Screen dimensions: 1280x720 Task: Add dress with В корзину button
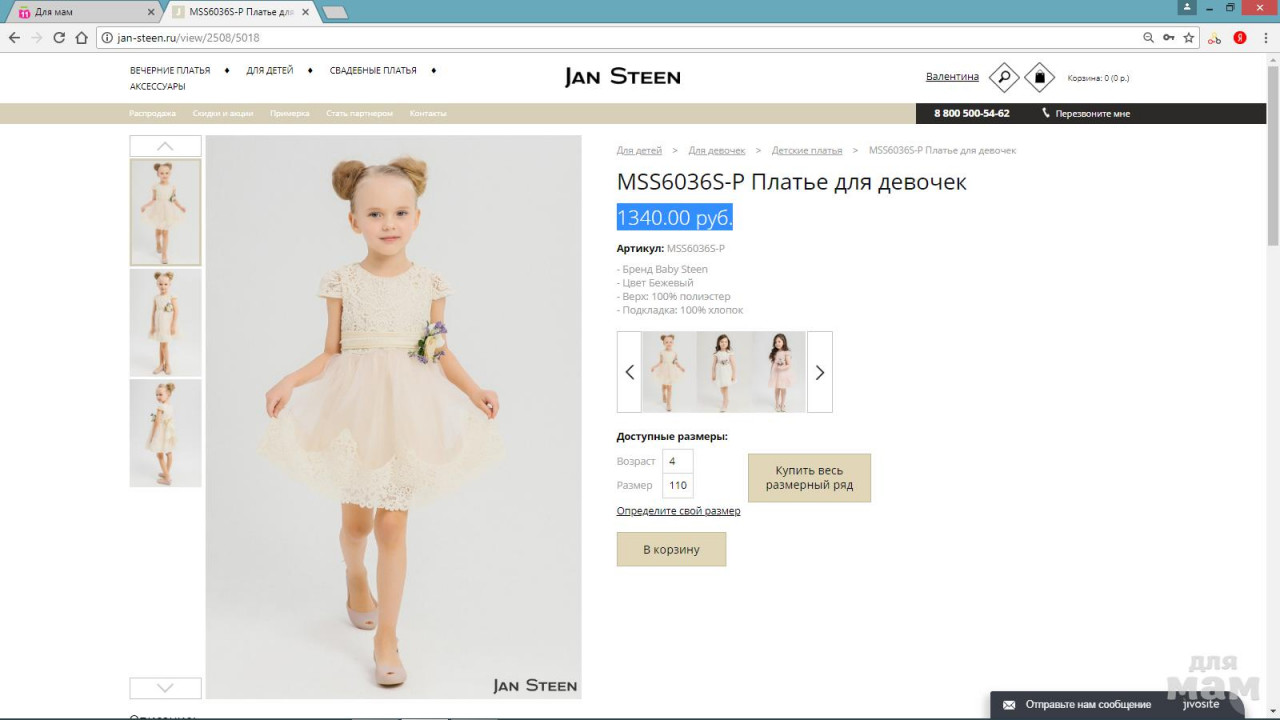[x=671, y=549]
